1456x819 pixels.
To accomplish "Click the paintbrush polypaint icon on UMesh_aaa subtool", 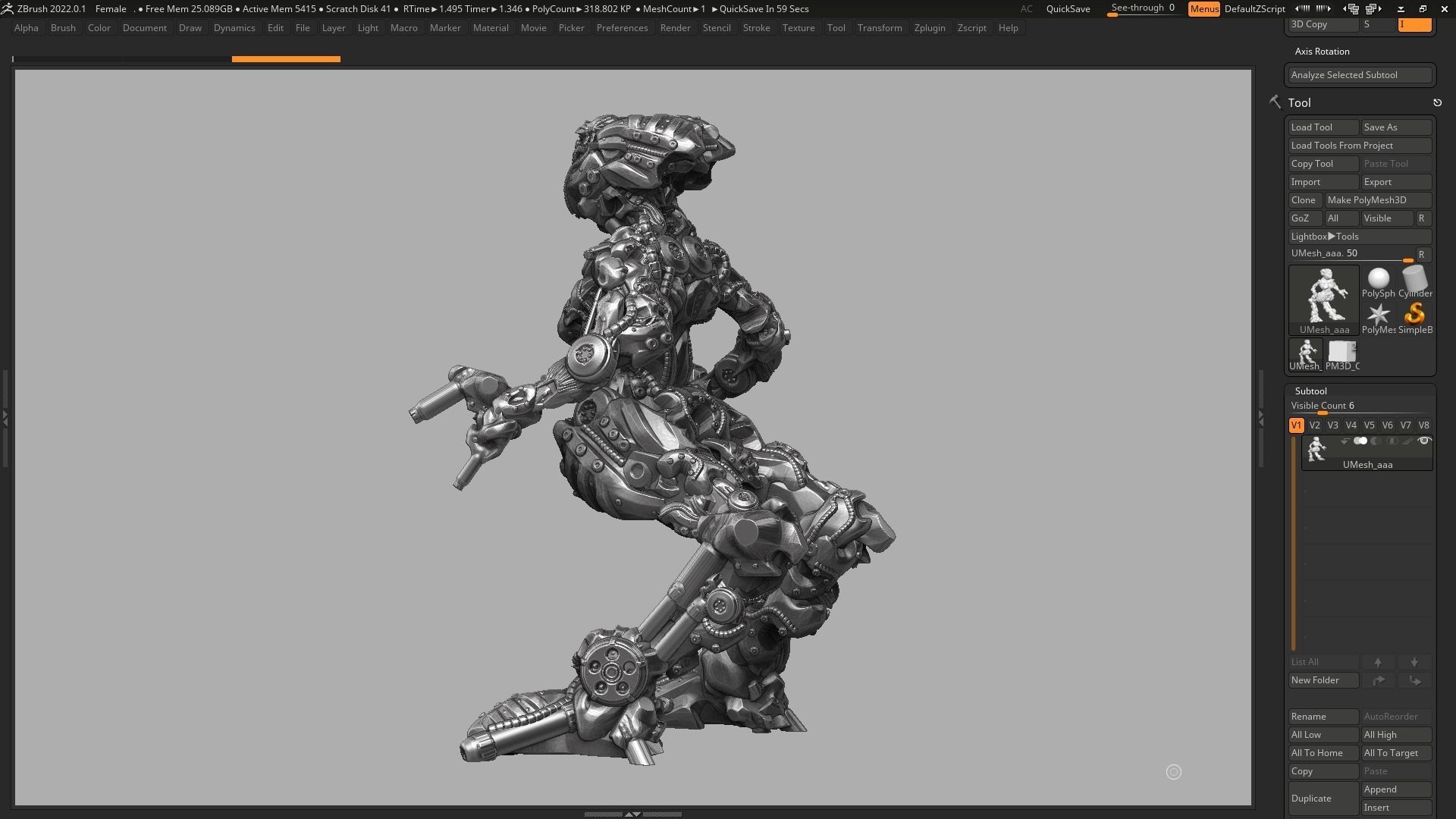I will [x=1407, y=441].
